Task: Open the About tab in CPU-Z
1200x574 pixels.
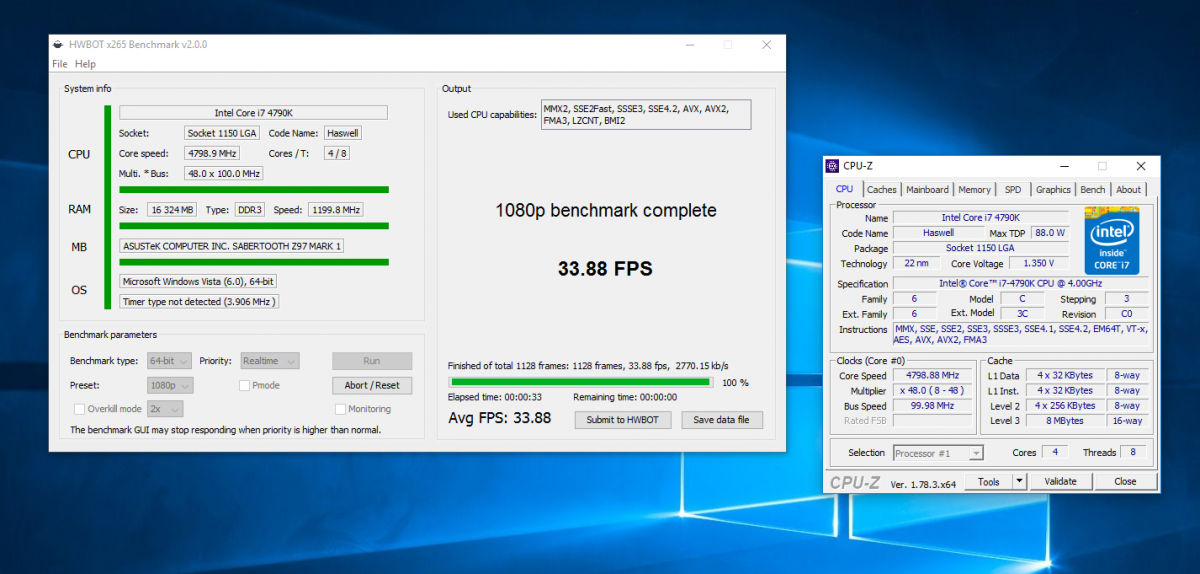Action: pyautogui.click(x=1129, y=190)
